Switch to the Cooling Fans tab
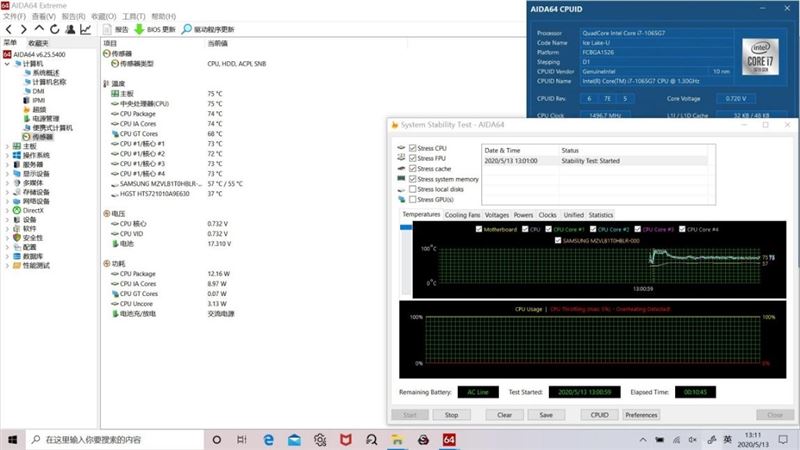Viewport: 800px width, 450px height. pyautogui.click(x=462, y=215)
